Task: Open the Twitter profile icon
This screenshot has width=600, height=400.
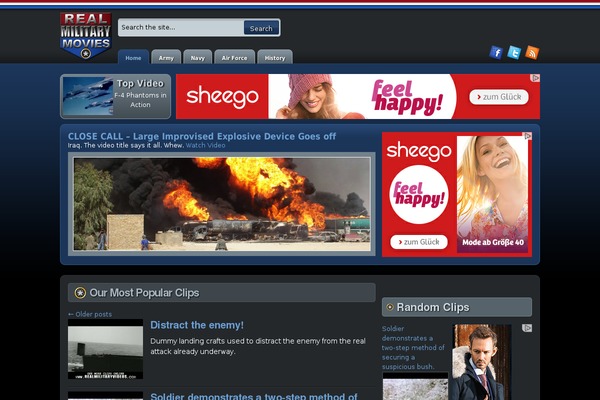Action: [x=514, y=52]
